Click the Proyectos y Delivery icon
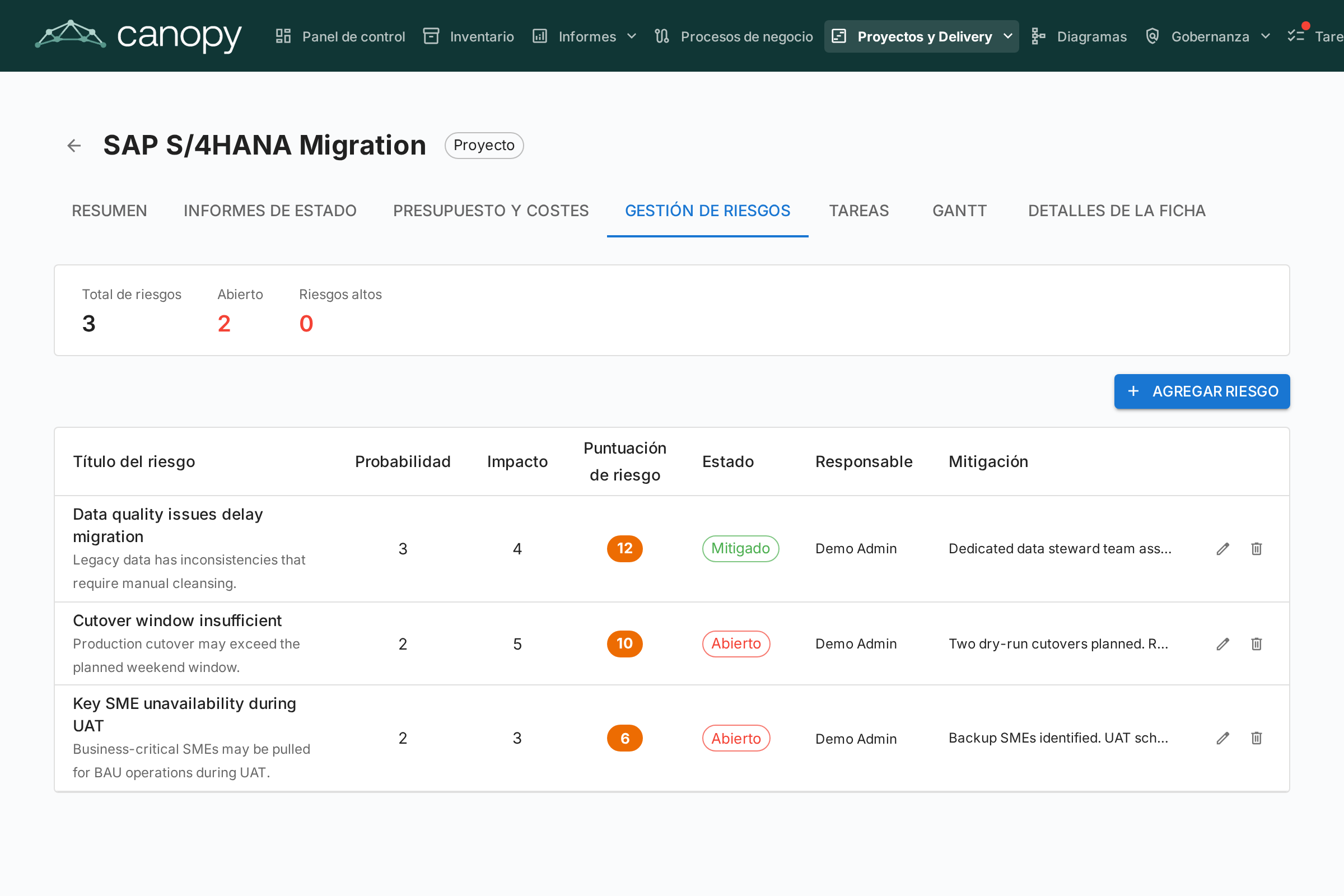 click(x=839, y=36)
